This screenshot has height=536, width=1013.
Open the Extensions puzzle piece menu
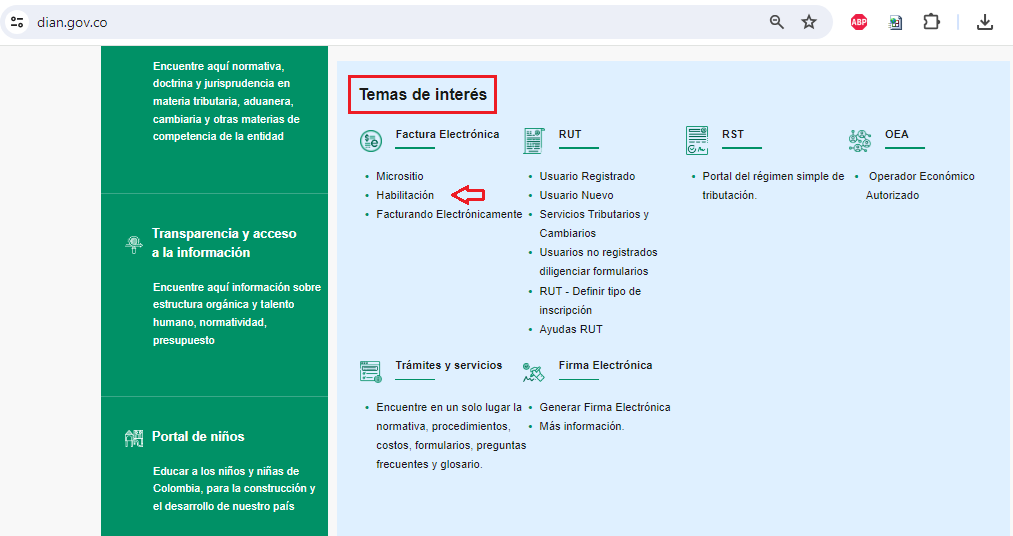pyautogui.click(x=931, y=22)
